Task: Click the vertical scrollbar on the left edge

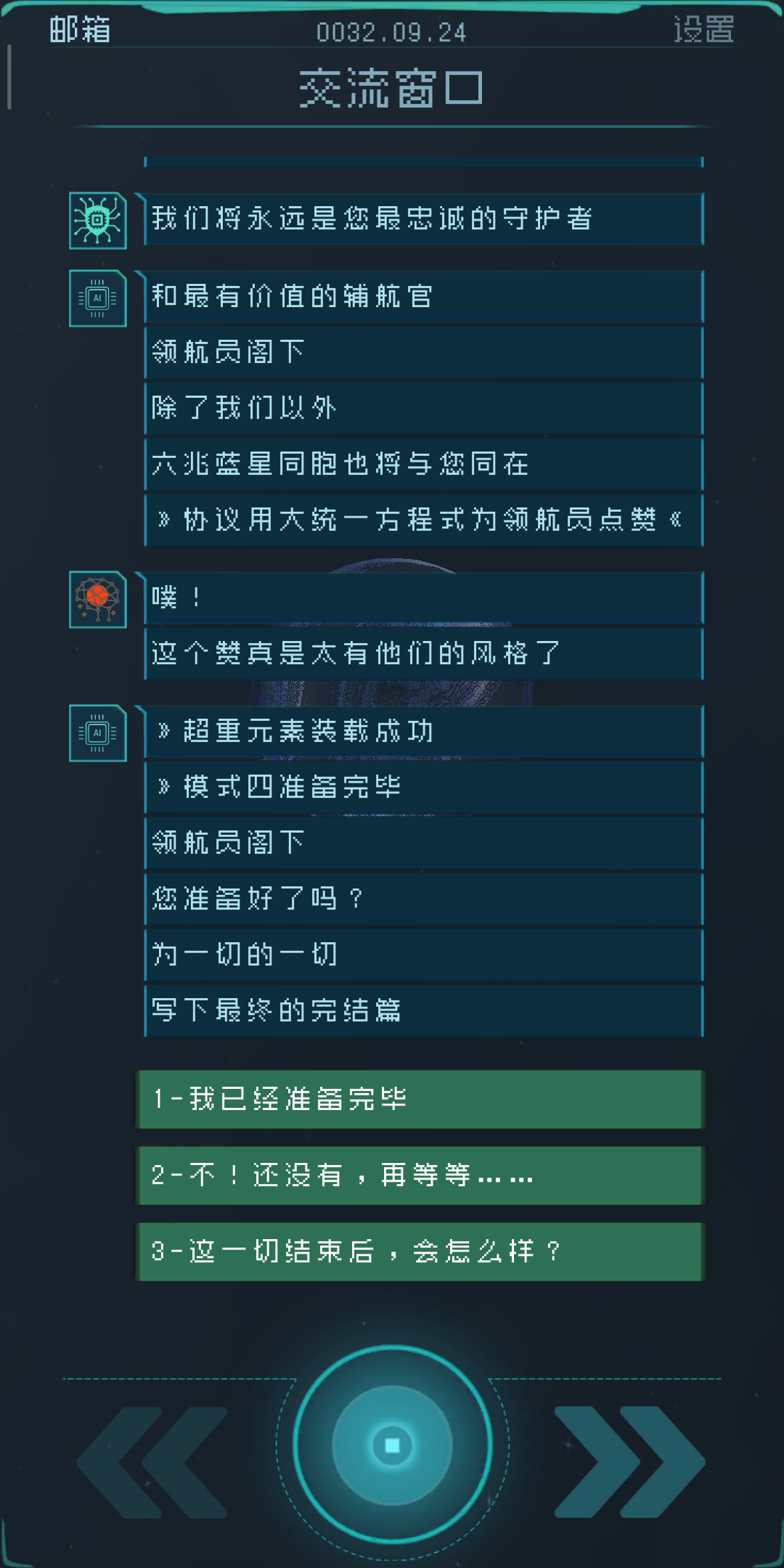Action: coord(9,77)
